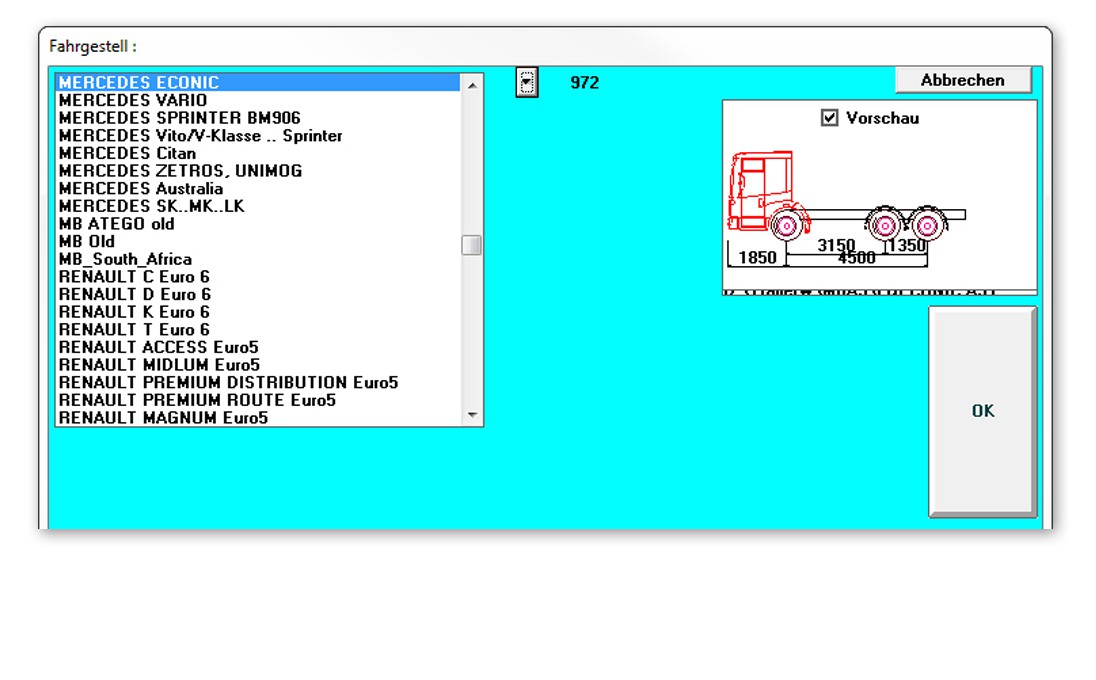Click the Abbrechen button
The image size is (1096, 680).
tap(962, 80)
